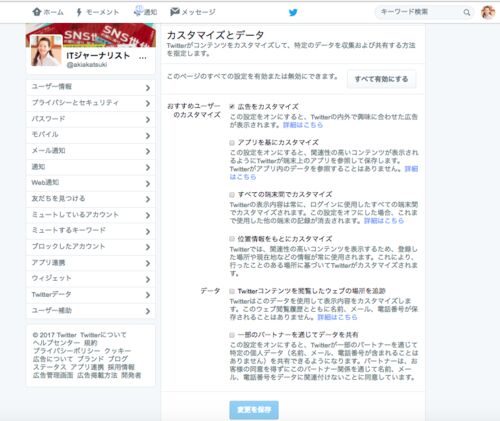Image resolution: width=500 pixels, height=421 pixels.
Task: Open Moments lightning bolt icon
Action: 79,12
